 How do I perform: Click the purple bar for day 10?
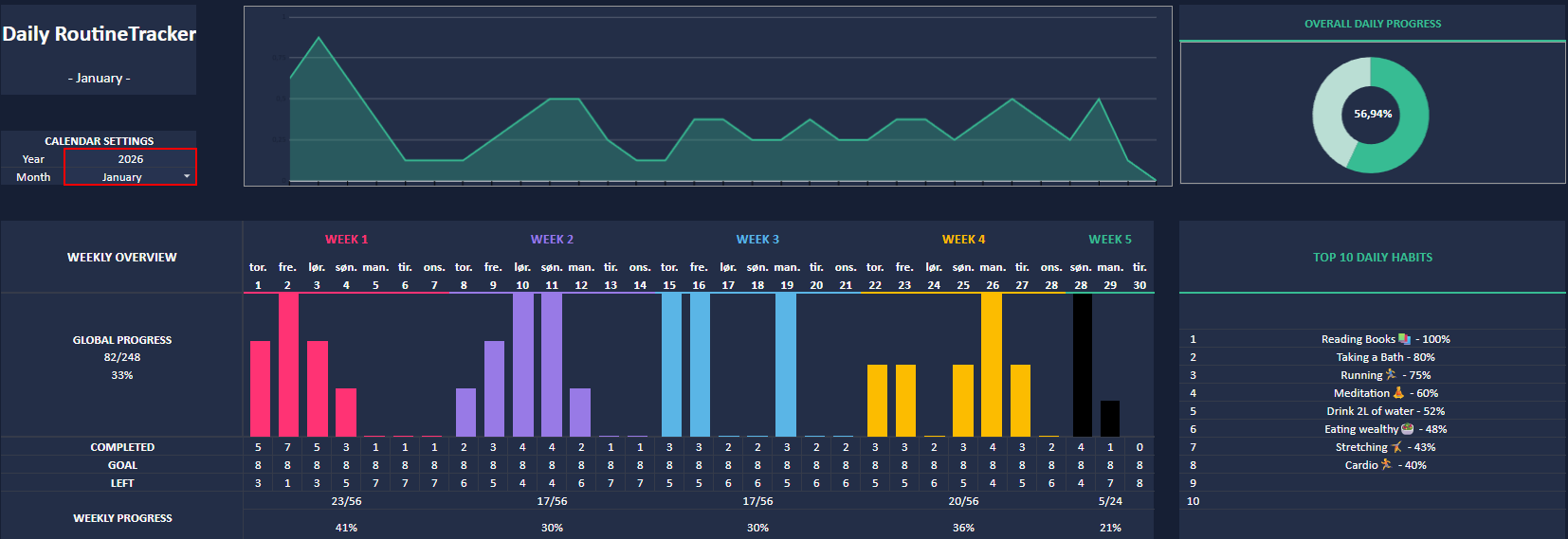522,365
